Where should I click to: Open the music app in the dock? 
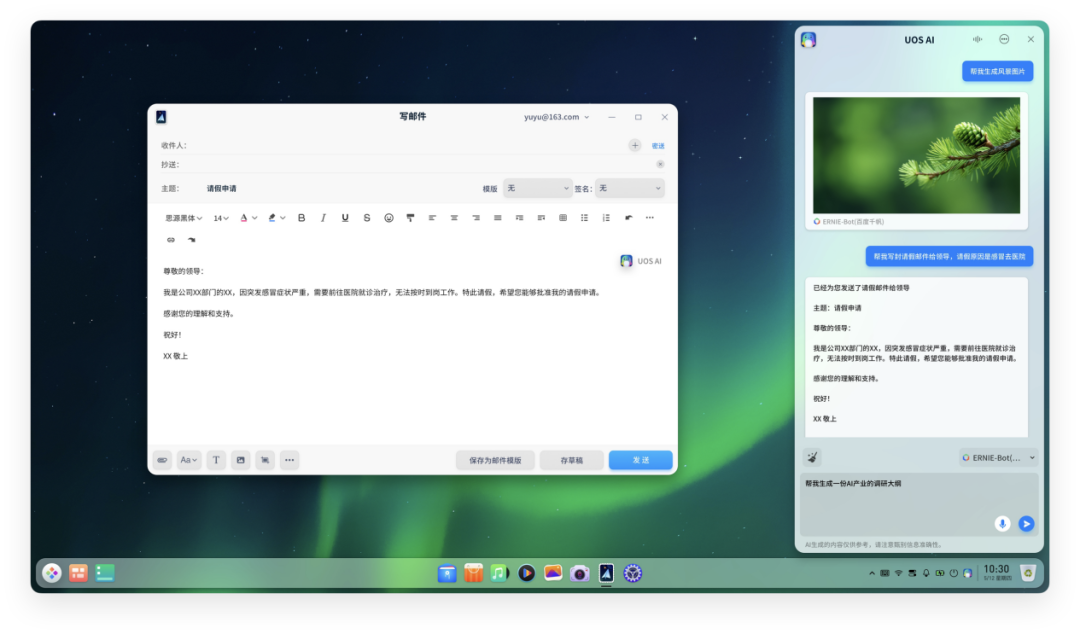tap(499, 573)
